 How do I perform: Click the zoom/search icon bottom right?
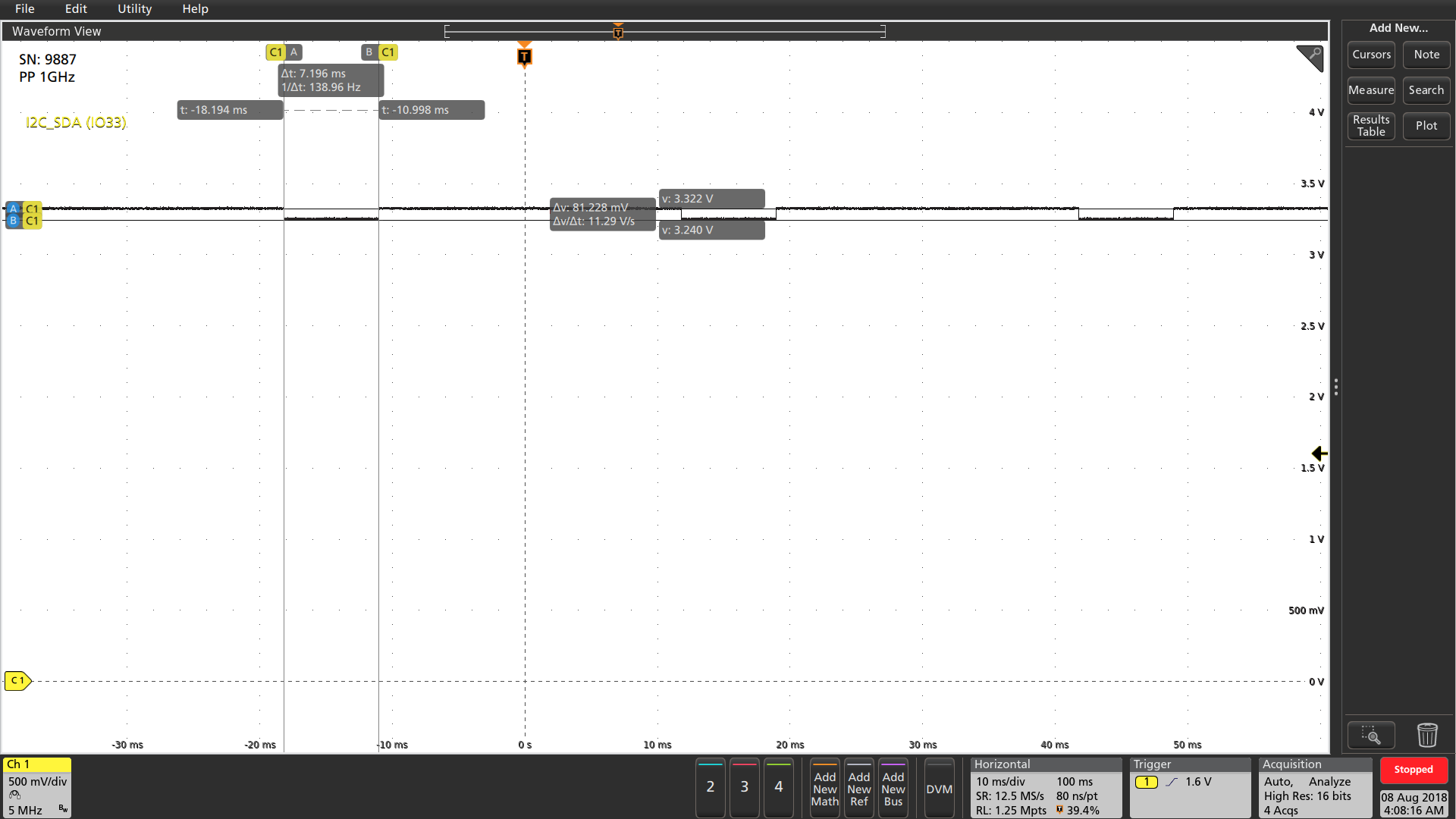coord(1372,735)
